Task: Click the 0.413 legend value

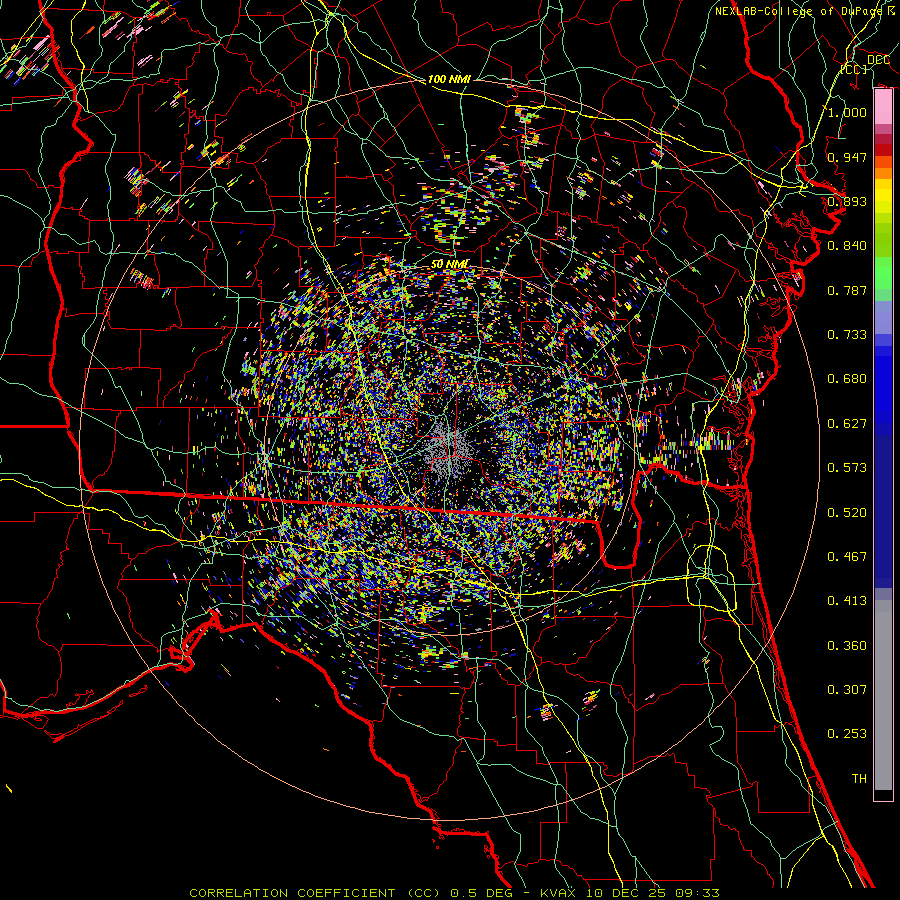Action: click(847, 601)
